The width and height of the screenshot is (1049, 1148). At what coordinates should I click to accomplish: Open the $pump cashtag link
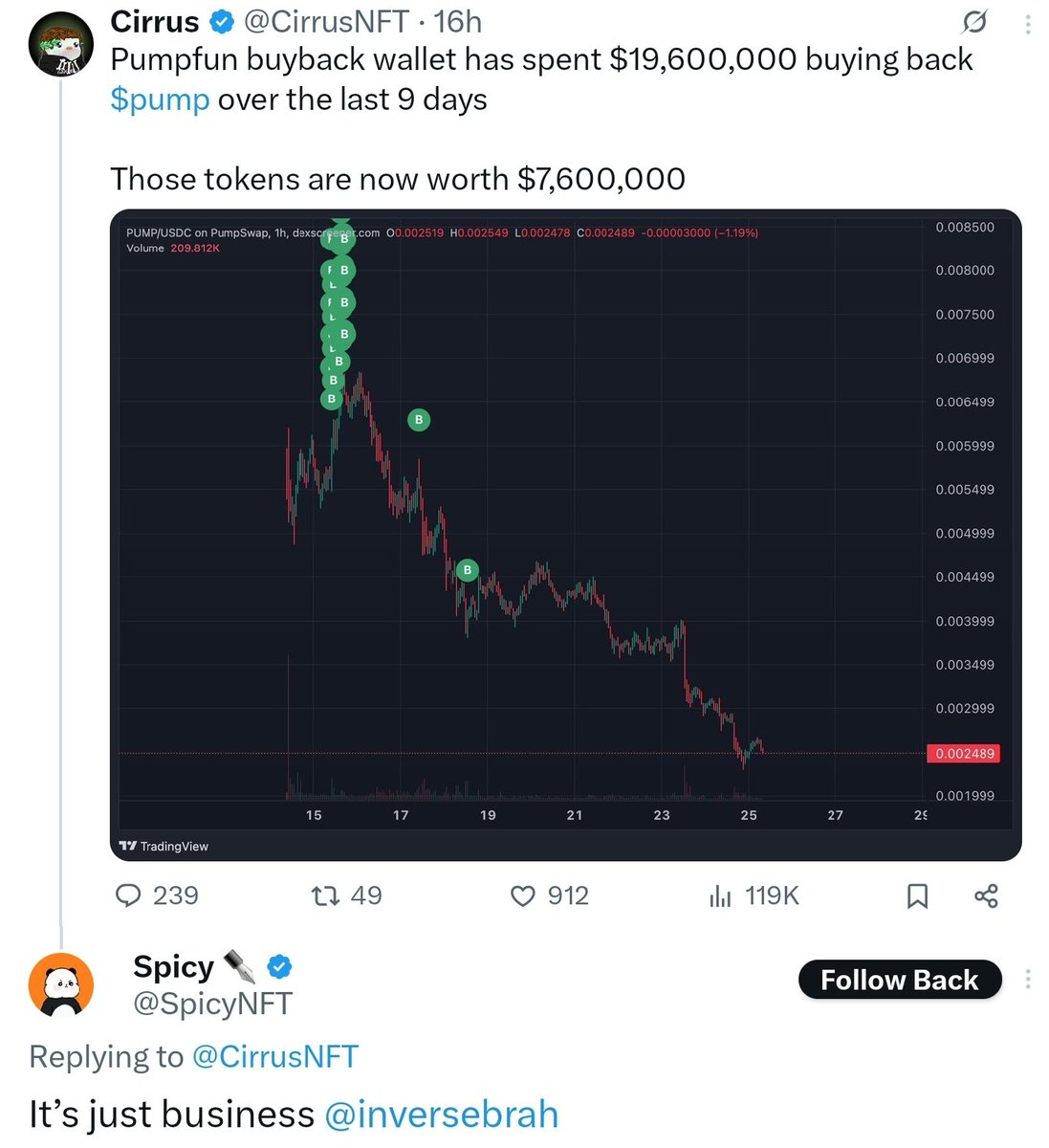(x=160, y=99)
